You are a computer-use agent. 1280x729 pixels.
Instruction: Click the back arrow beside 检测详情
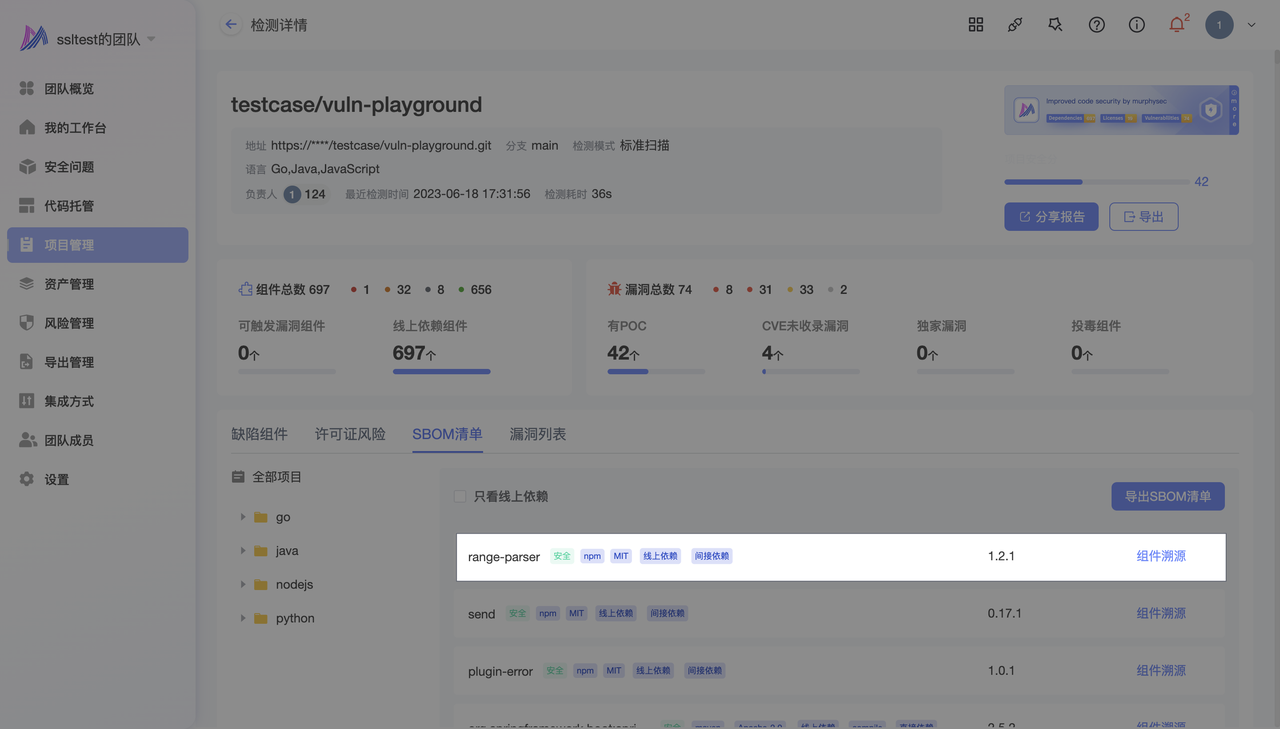tap(231, 25)
